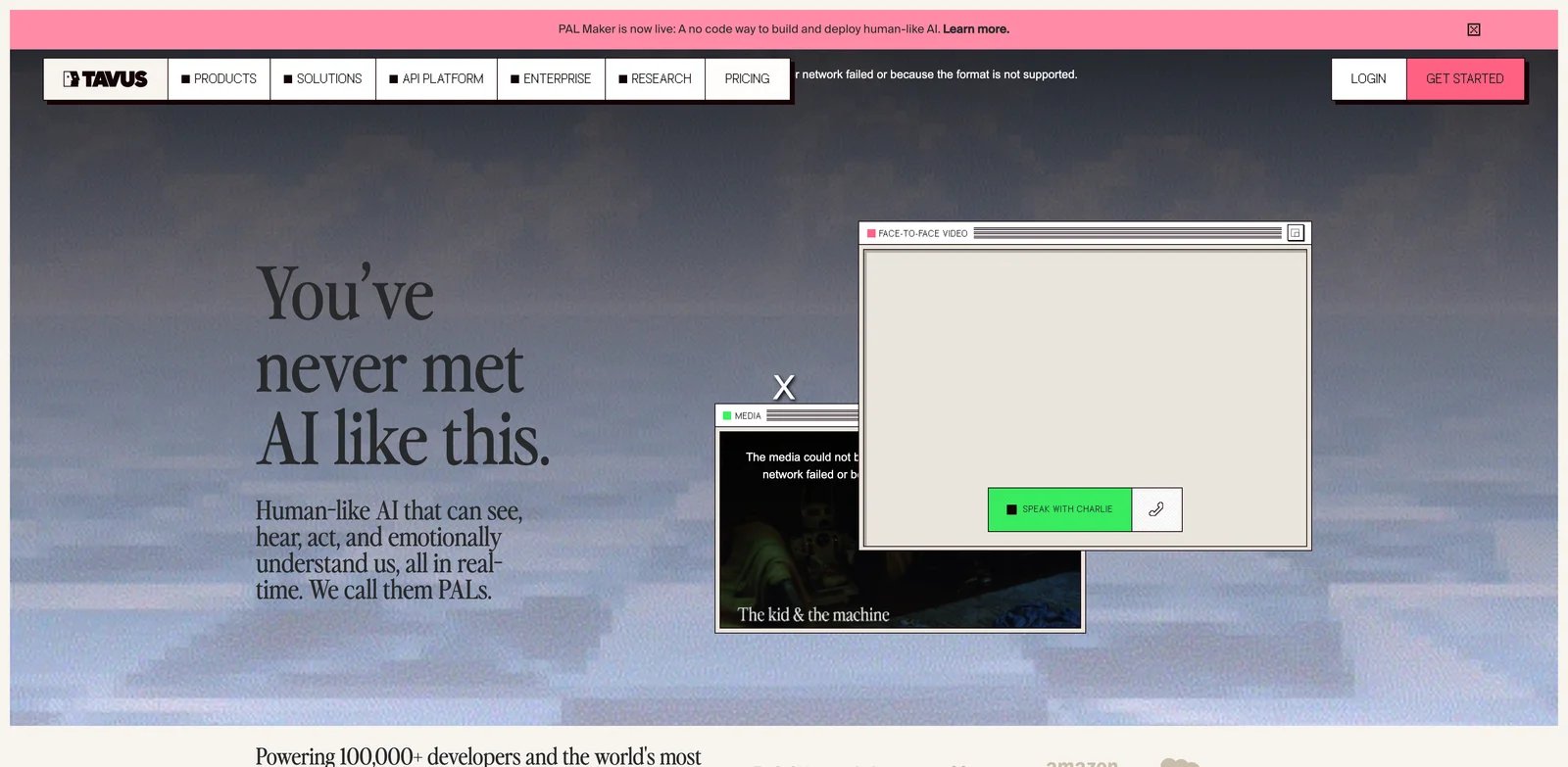Expand the API Platform menu
This screenshot has height=767, width=1568.
coord(436,79)
